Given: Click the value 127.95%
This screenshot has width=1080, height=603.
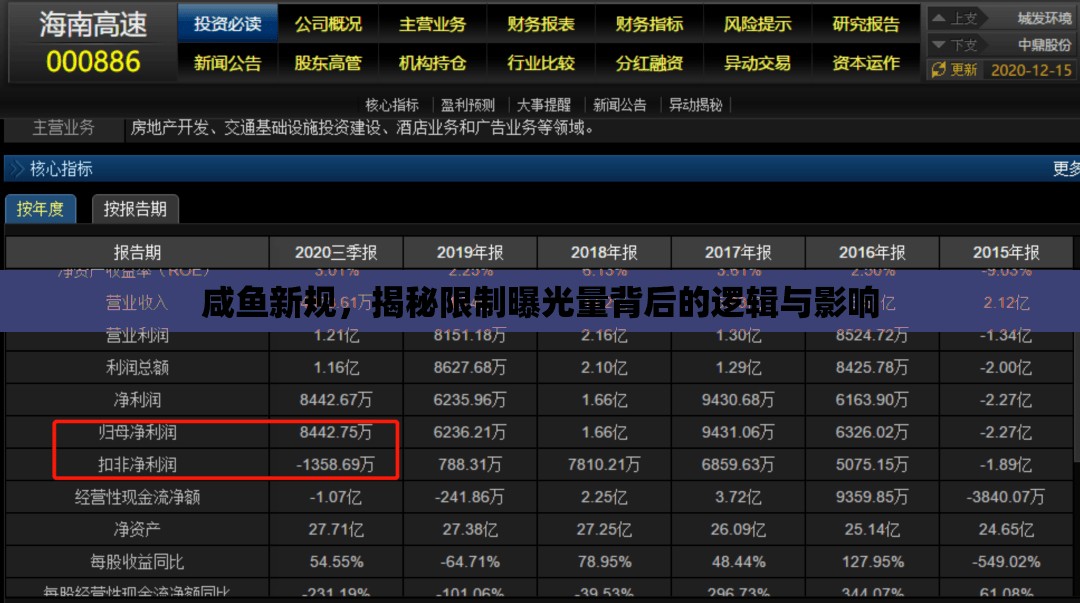Looking at the screenshot, I should pos(872,562).
